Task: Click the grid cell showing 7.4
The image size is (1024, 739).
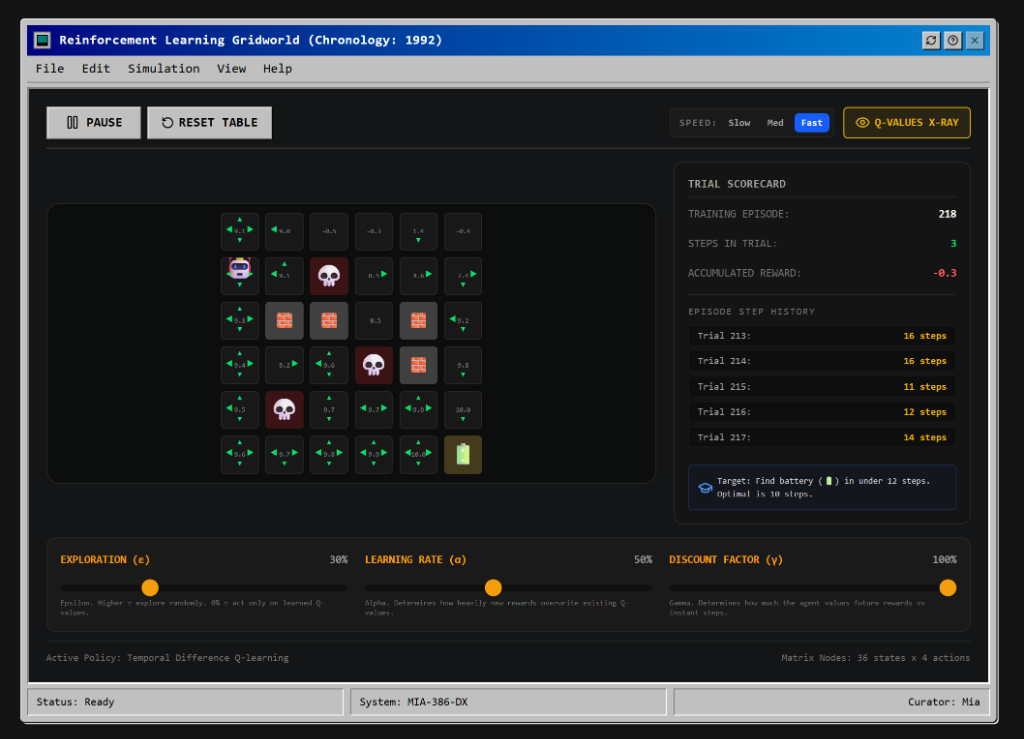Action: 463,276
